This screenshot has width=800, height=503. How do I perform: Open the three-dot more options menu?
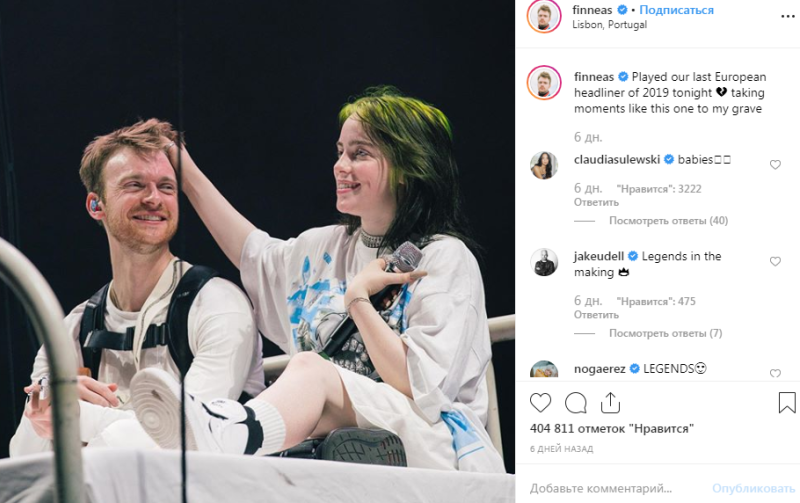point(788,17)
